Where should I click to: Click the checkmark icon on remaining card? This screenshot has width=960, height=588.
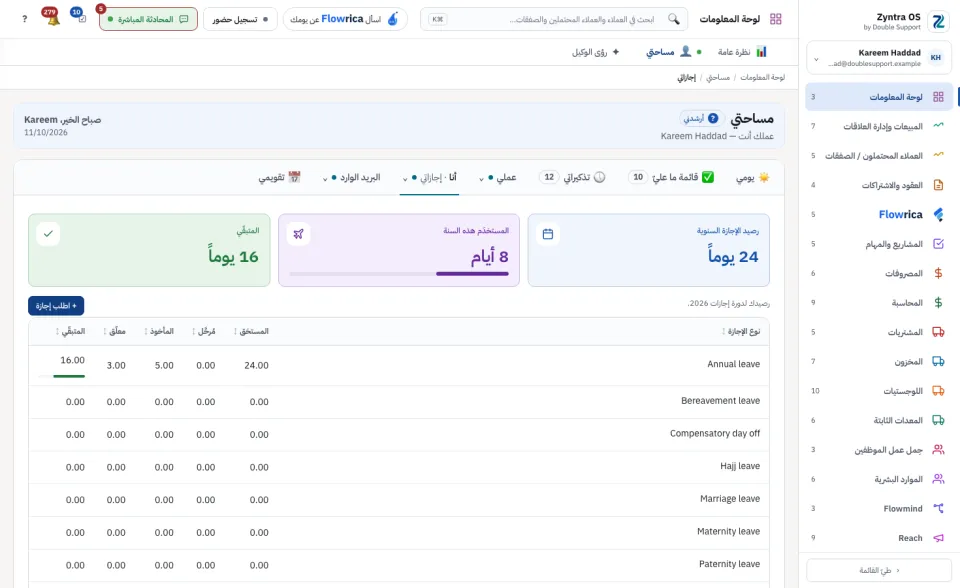(x=48, y=234)
